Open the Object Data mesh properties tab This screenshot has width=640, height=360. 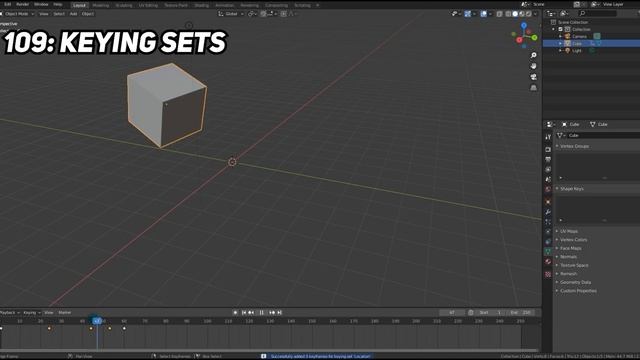(x=548, y=252)
